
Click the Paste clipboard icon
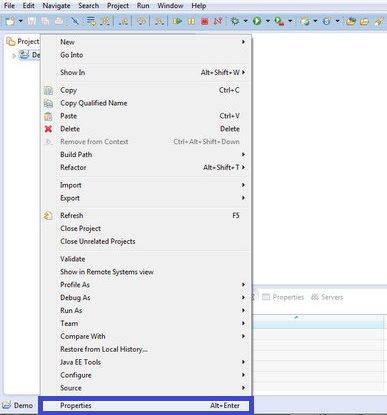pyautogui.click(x=48, y=116)
